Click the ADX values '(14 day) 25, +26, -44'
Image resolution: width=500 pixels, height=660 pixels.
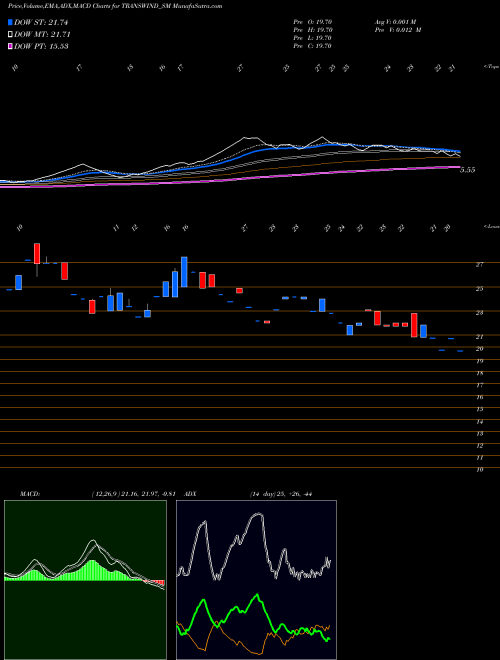pos(280,494)
